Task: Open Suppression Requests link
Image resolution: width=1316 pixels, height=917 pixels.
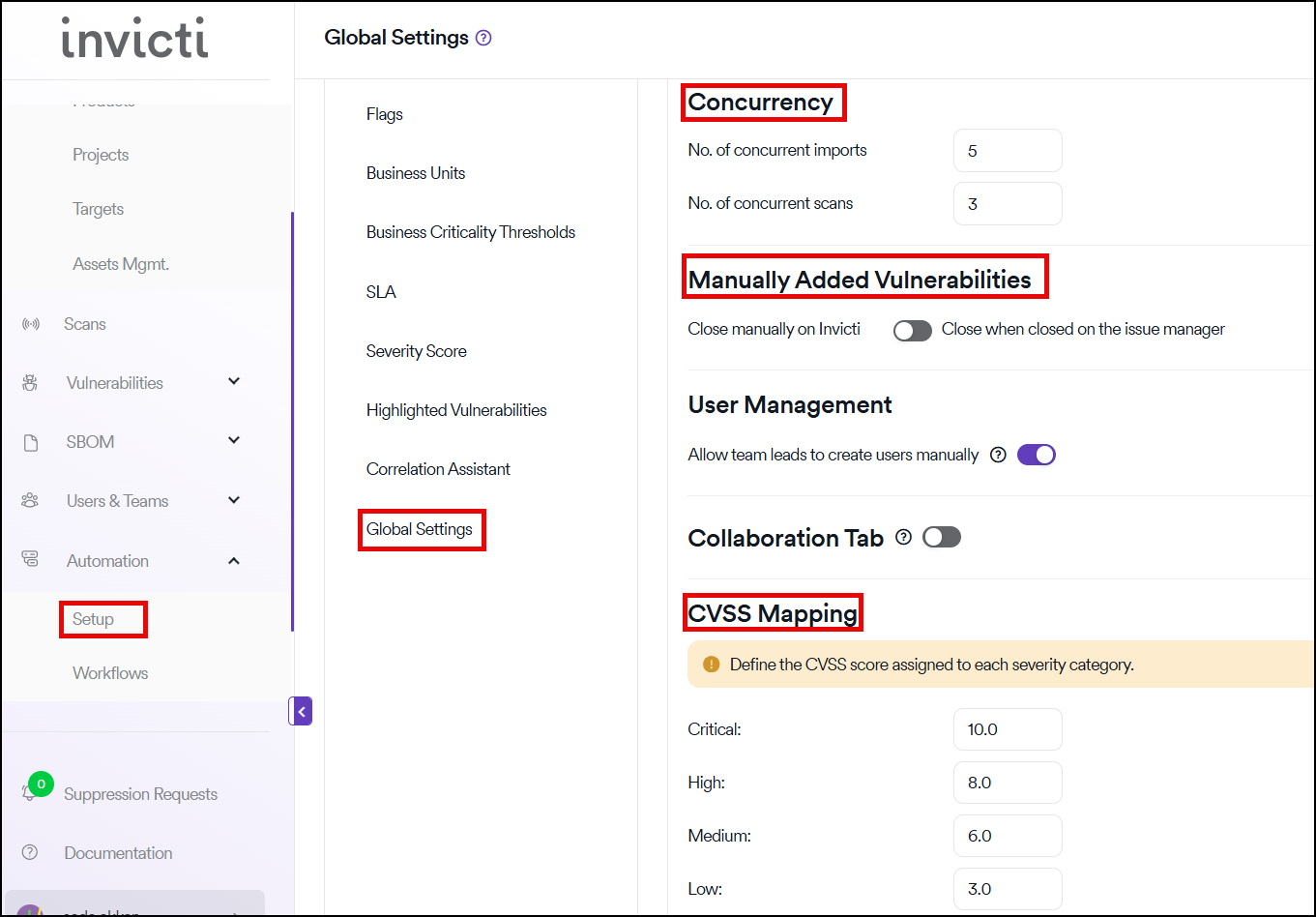Action: (140, 794)
